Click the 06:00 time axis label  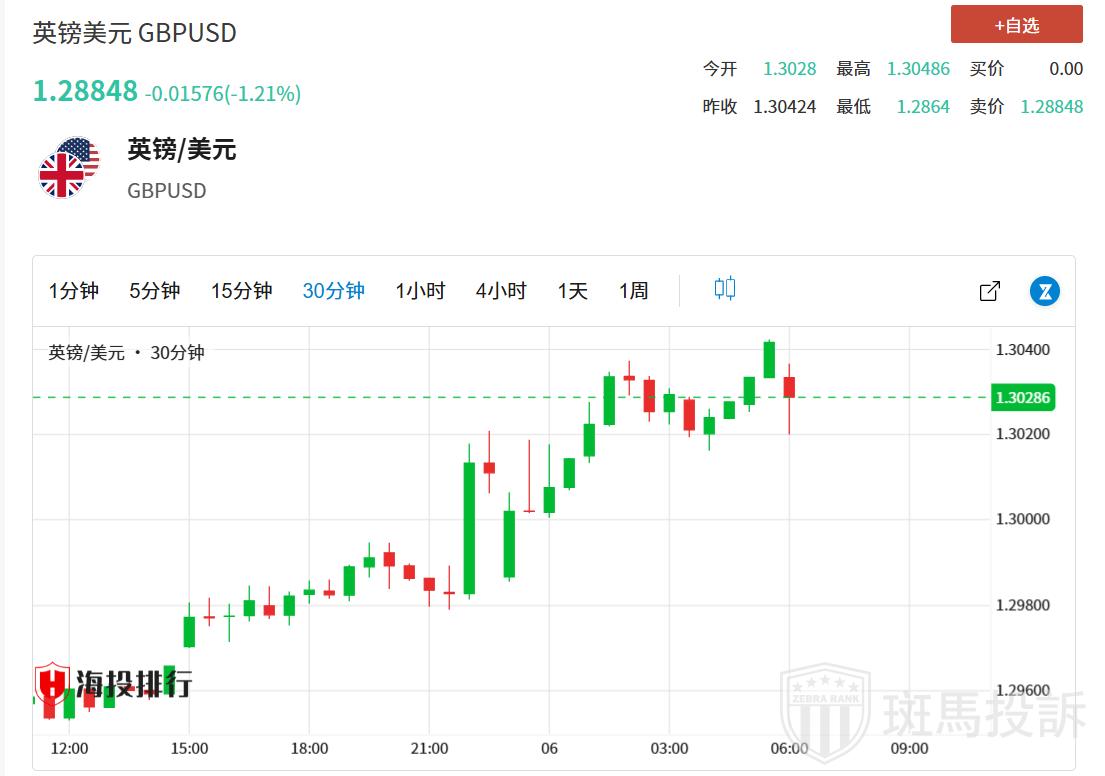789,748
